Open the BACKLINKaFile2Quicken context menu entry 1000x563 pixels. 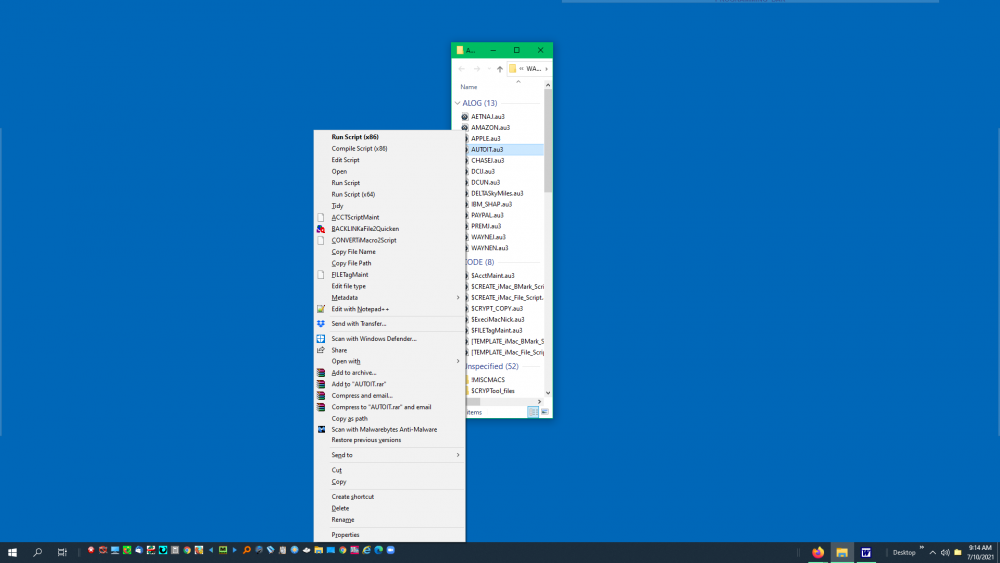(389, 228)
